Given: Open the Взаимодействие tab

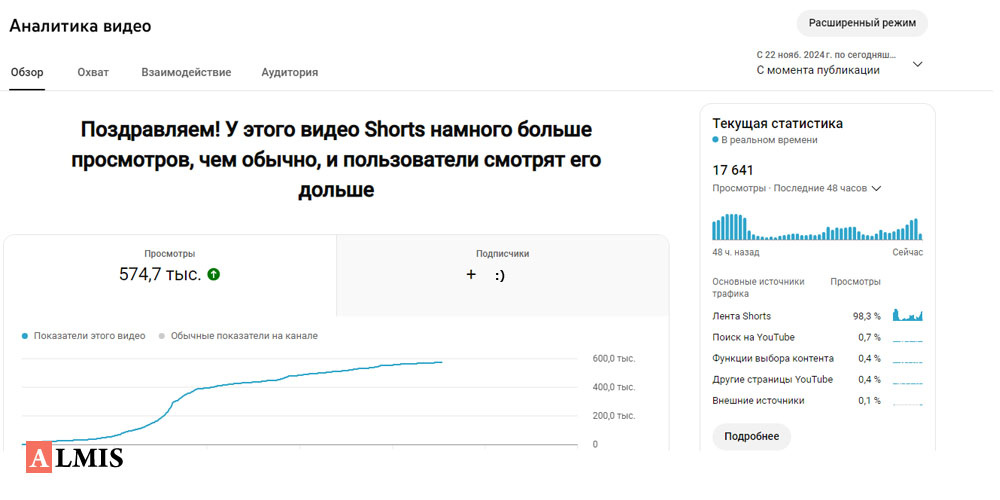Looking at the screenshot, I should (x=186, y=72).
